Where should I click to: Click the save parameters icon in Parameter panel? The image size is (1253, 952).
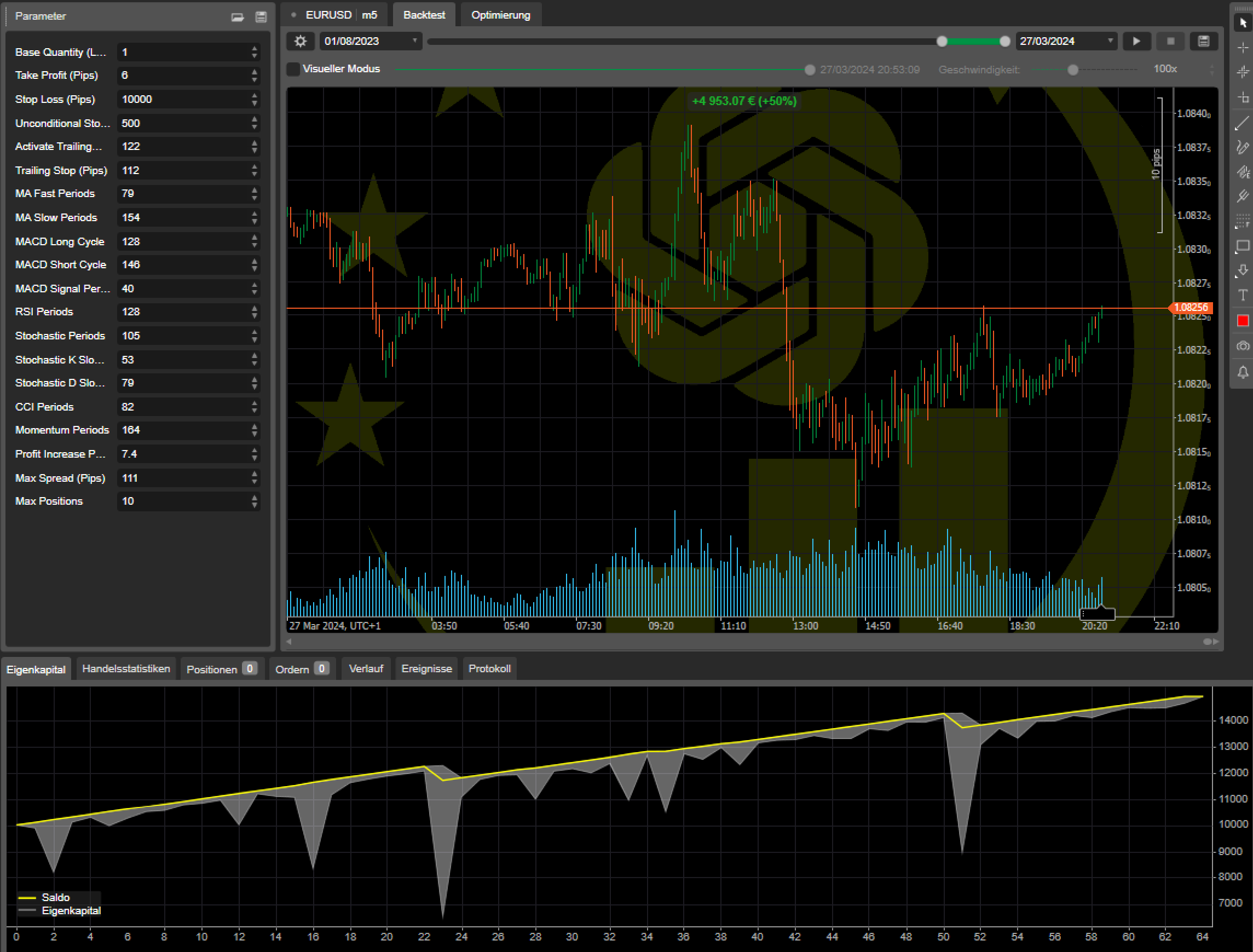(261, 17)
